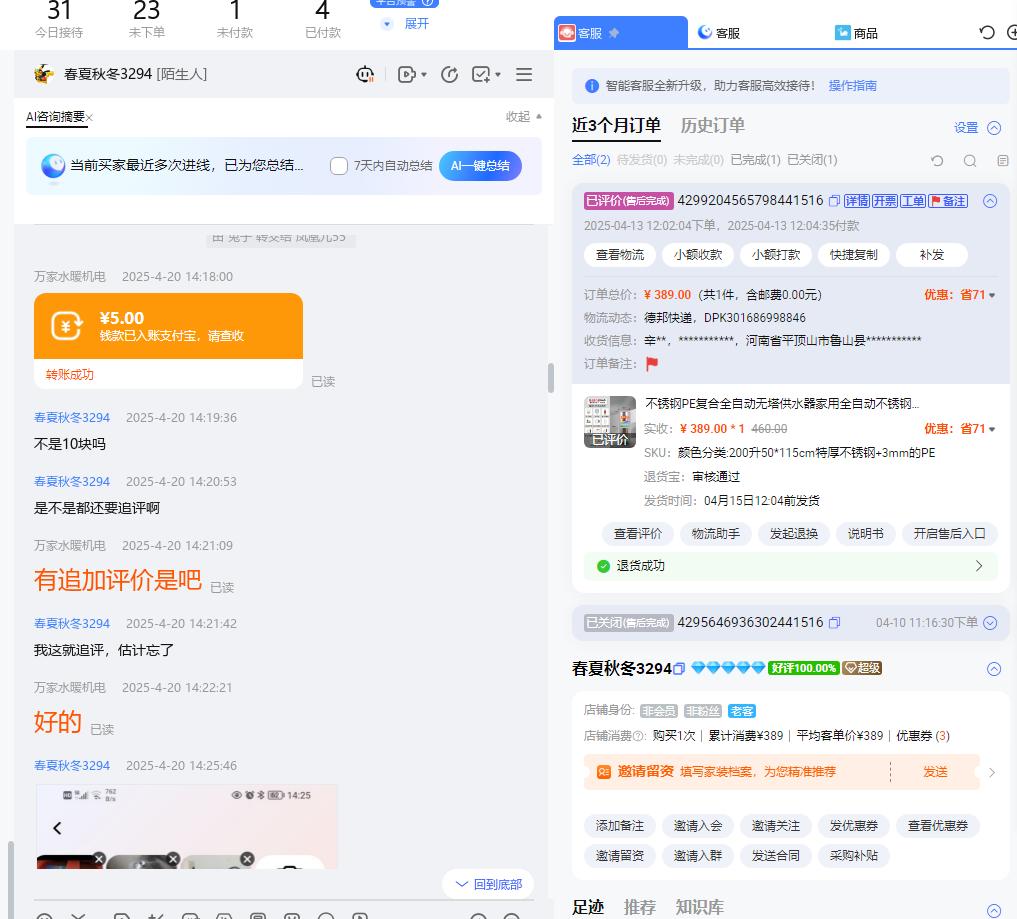The height and width of the screenshot is (919, 1017).
Task: Open the 商品 tab
Action: coord(857,33)
